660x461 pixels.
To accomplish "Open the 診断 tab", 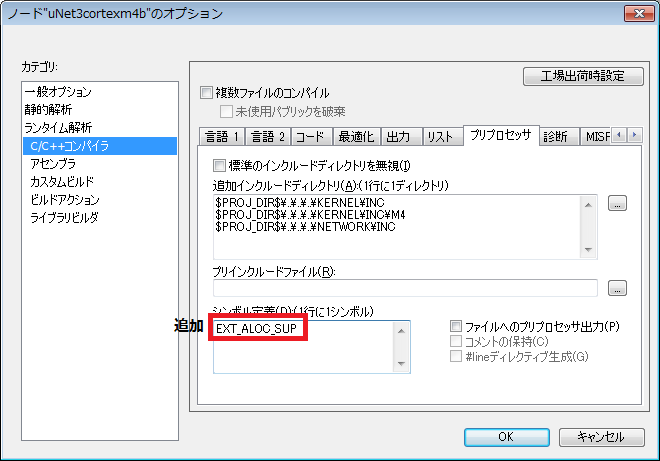I will point(556,136).
